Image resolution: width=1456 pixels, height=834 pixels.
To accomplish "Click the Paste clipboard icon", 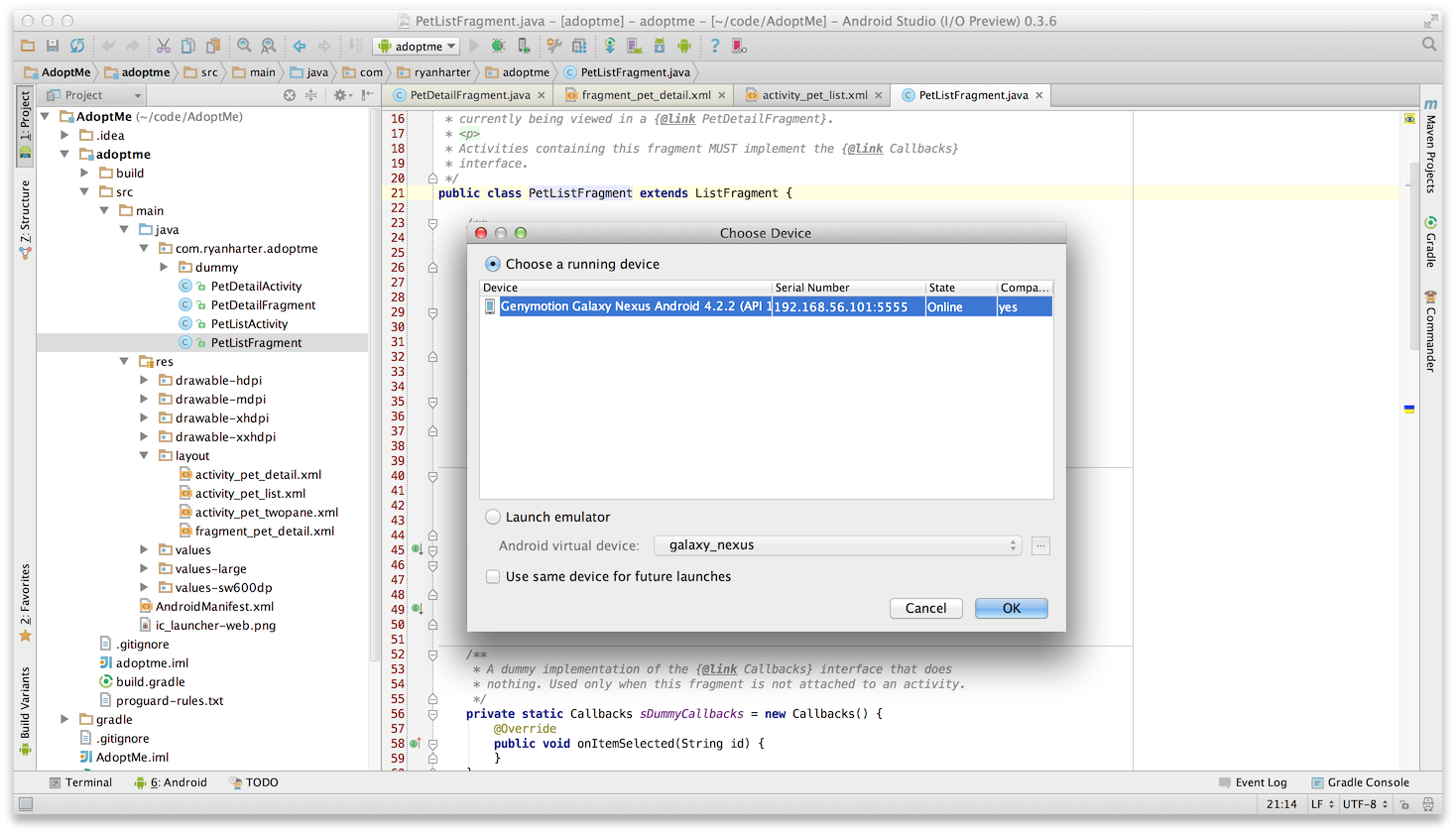I will [x=213, y=46].
